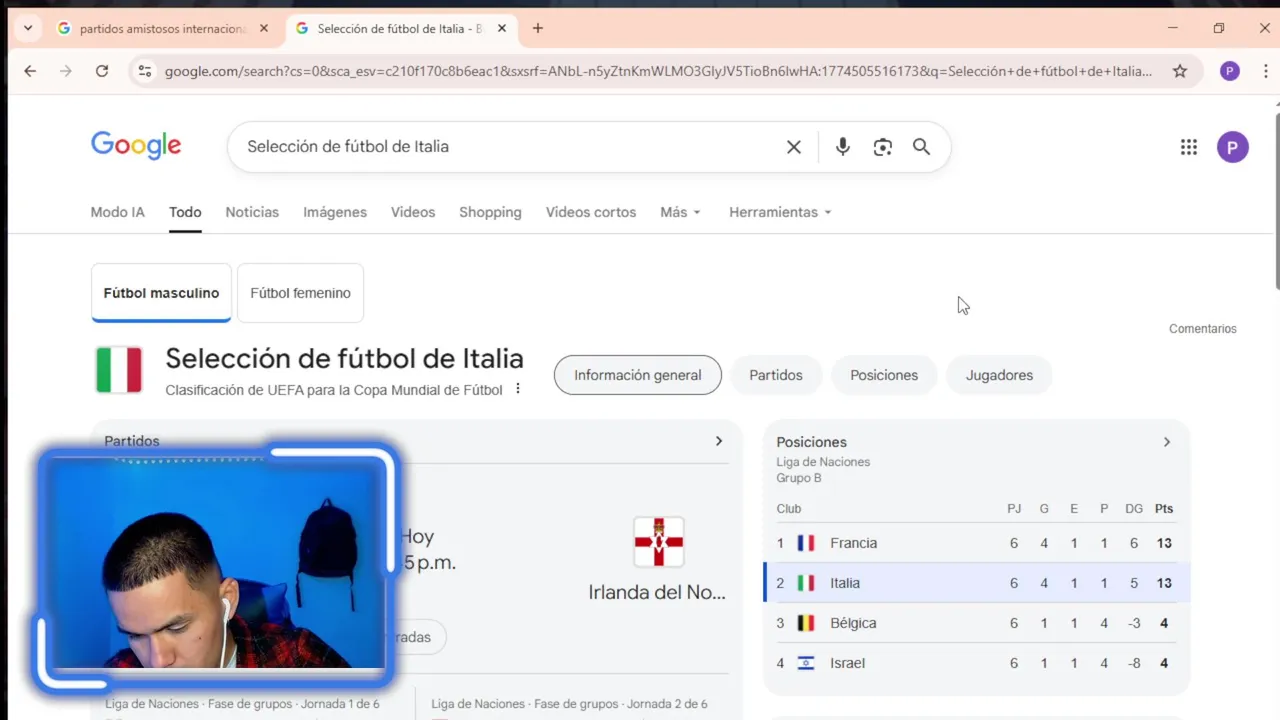Viewport: 1280px width, 720px height.
Task: Open Noticias results tab
Action: [252, 212]
